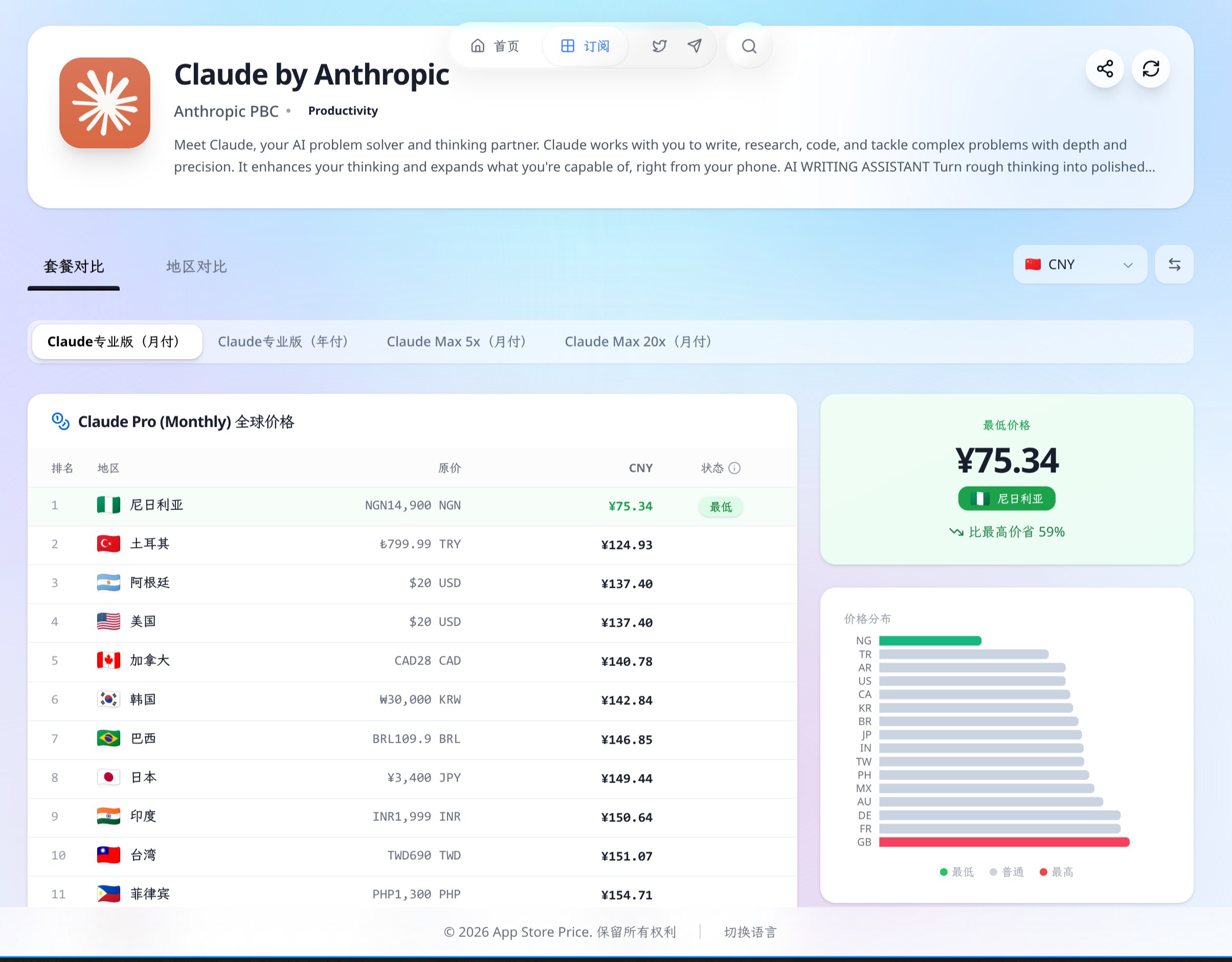Click the Canada flag in row 5
The width and height of the screenshot is (1232, 962).
click(108, 660)
